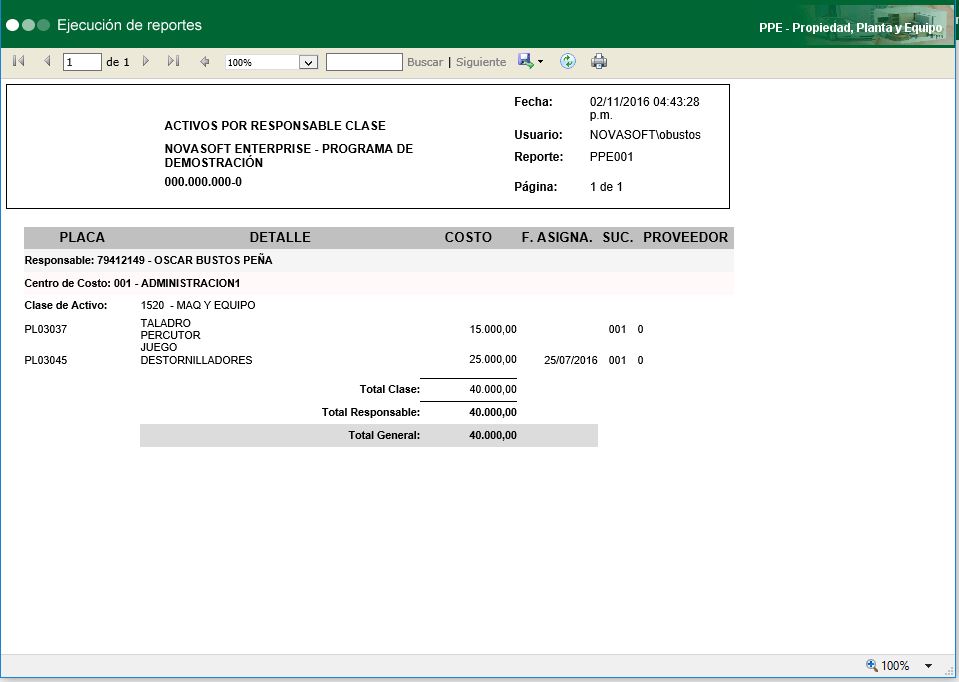Jump to the last report page
The image size is (959, 682).
coord(174,61)
